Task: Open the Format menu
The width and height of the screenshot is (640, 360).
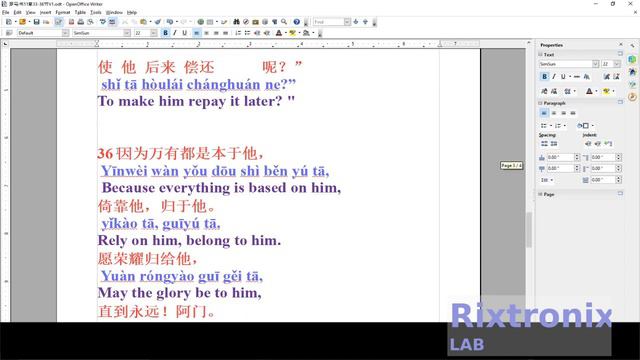Action: point(63,12)
